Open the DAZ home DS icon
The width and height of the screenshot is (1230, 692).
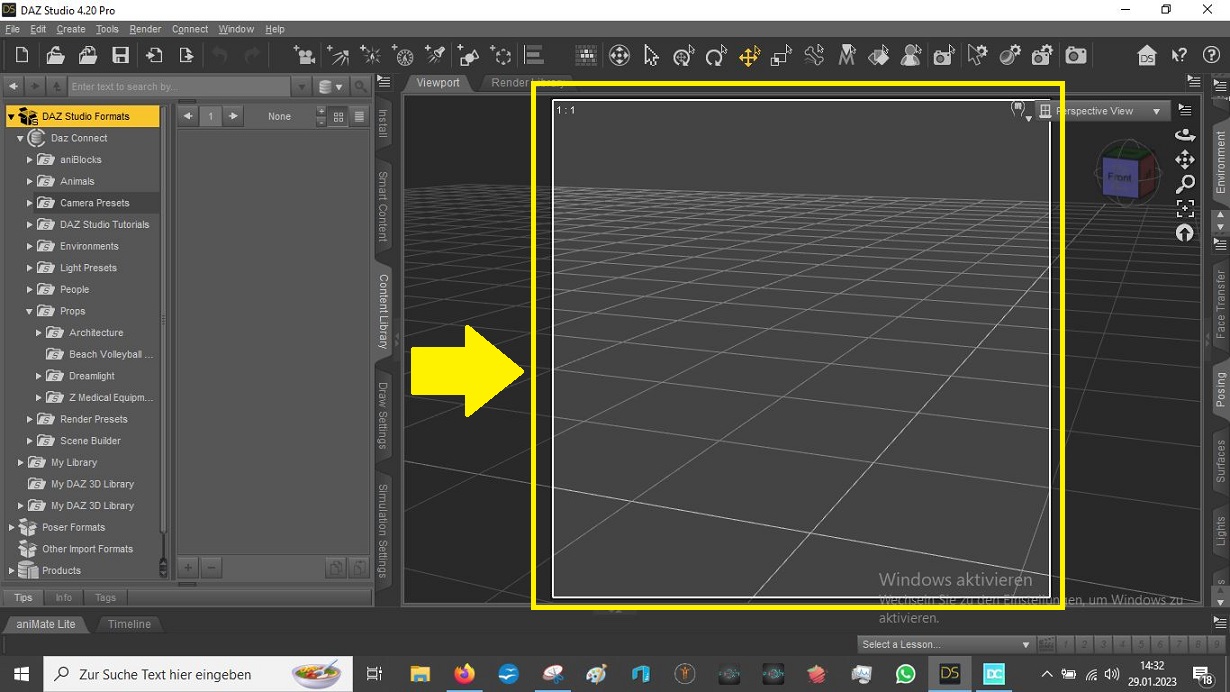tap(1147, 56)
